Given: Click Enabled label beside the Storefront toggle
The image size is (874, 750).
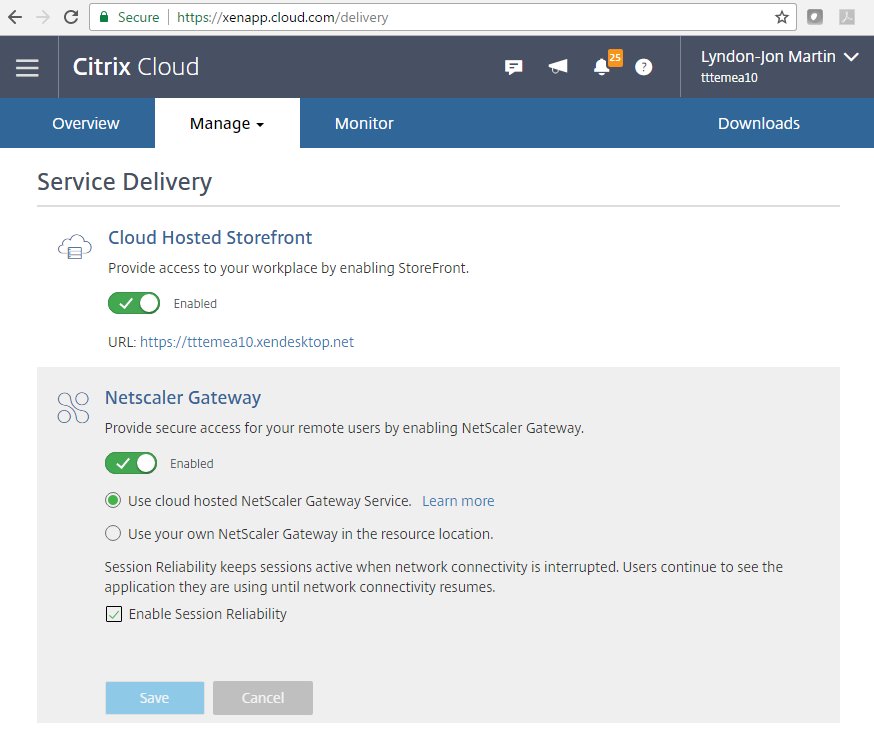Looking at the screenshot, I should click(195, 304).
